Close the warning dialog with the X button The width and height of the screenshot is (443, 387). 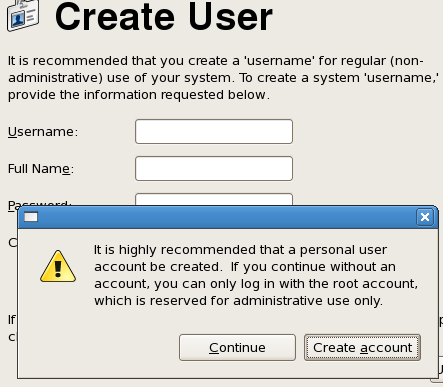[425, 217]
